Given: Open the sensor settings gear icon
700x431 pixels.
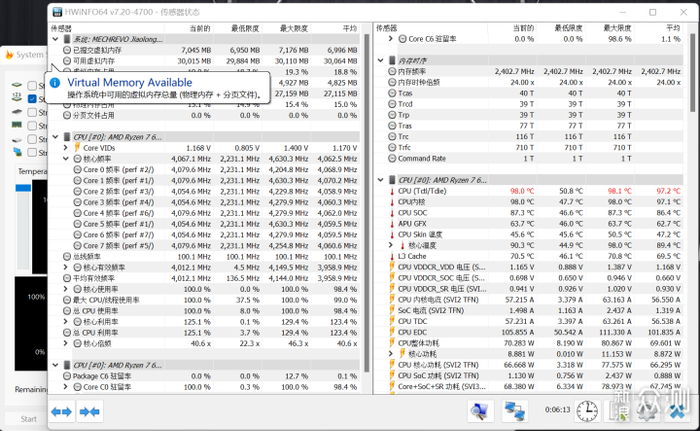Looking at the screenshot, I should pos(647,411).
